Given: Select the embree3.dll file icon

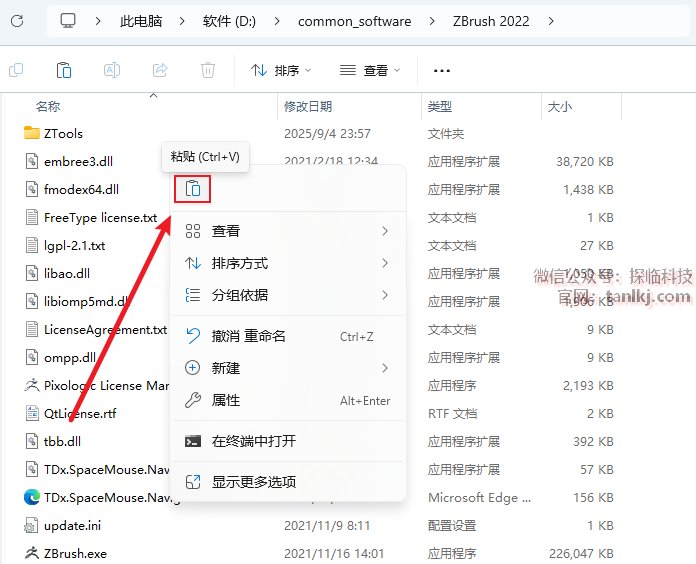Looking at the screenshot, I should point(32,161).
